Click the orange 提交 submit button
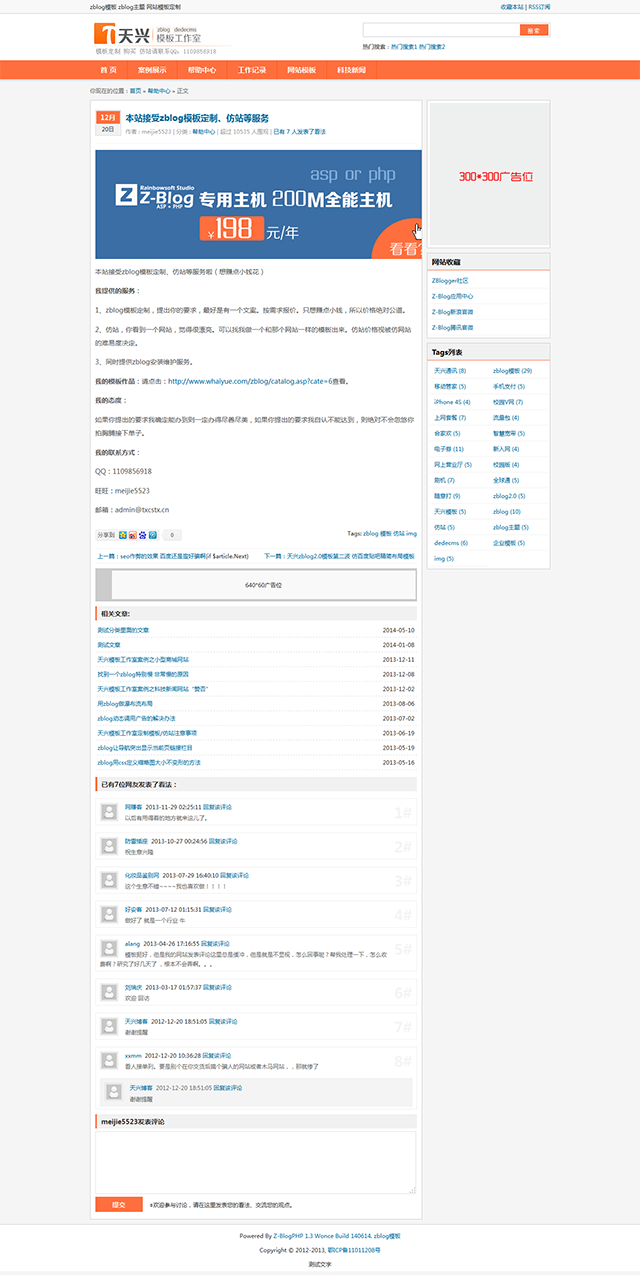Image resolution: width=640 pixels, height=1275 pixels. (x=119, y=1204)
